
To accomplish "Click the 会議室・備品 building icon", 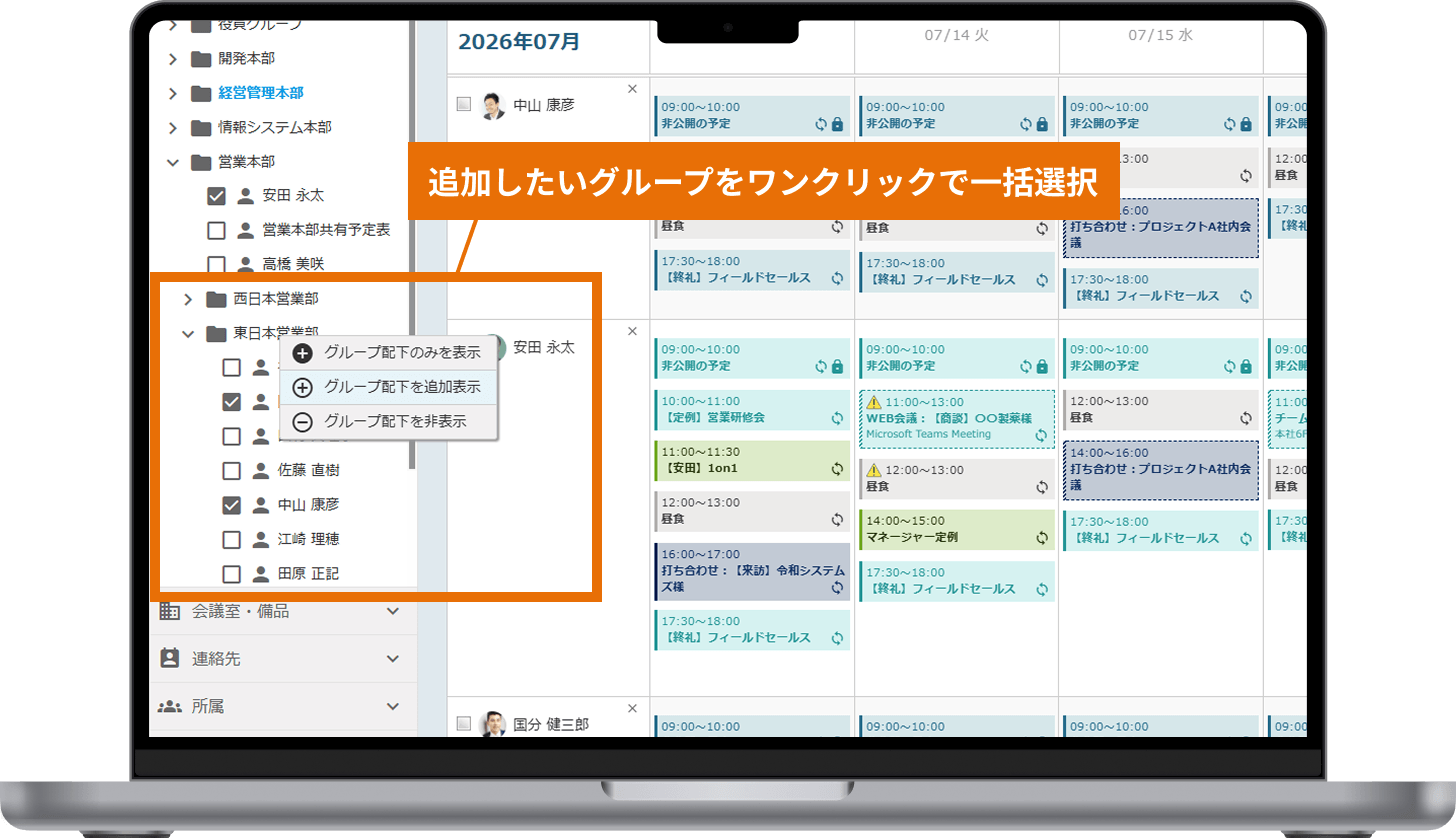I will click(170, 611).
